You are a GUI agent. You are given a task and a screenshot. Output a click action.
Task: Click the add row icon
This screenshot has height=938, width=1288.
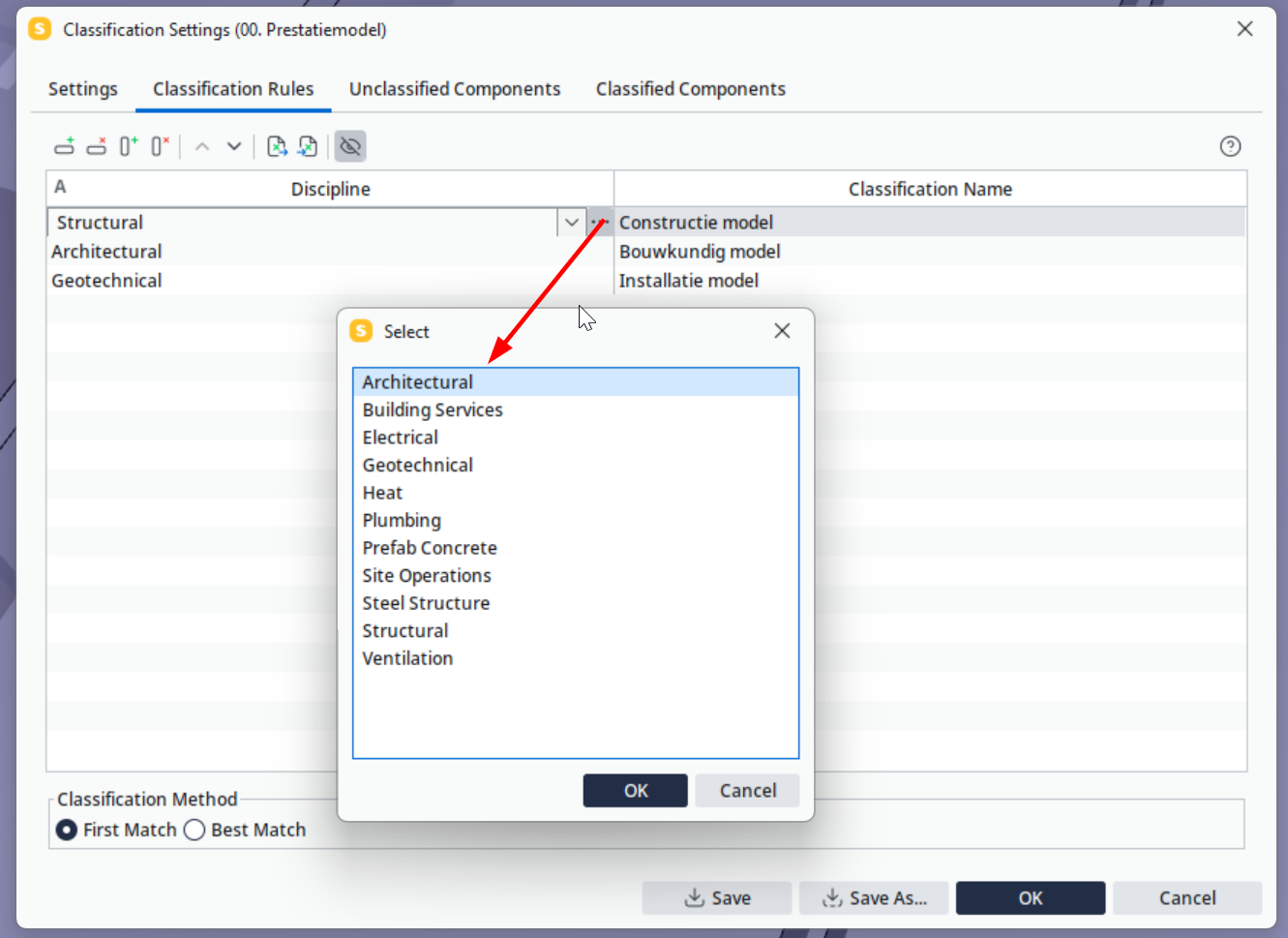tap(65, 146)
